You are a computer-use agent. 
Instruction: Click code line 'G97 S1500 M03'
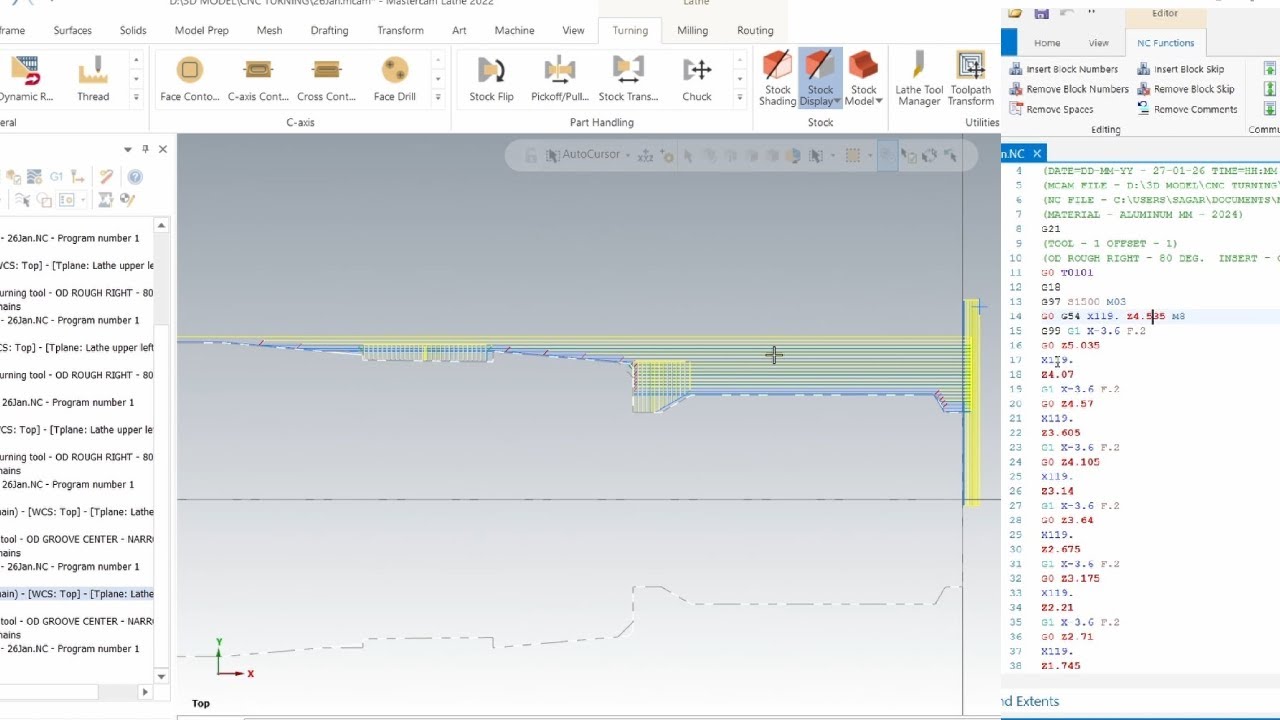tap(1083, 301)
